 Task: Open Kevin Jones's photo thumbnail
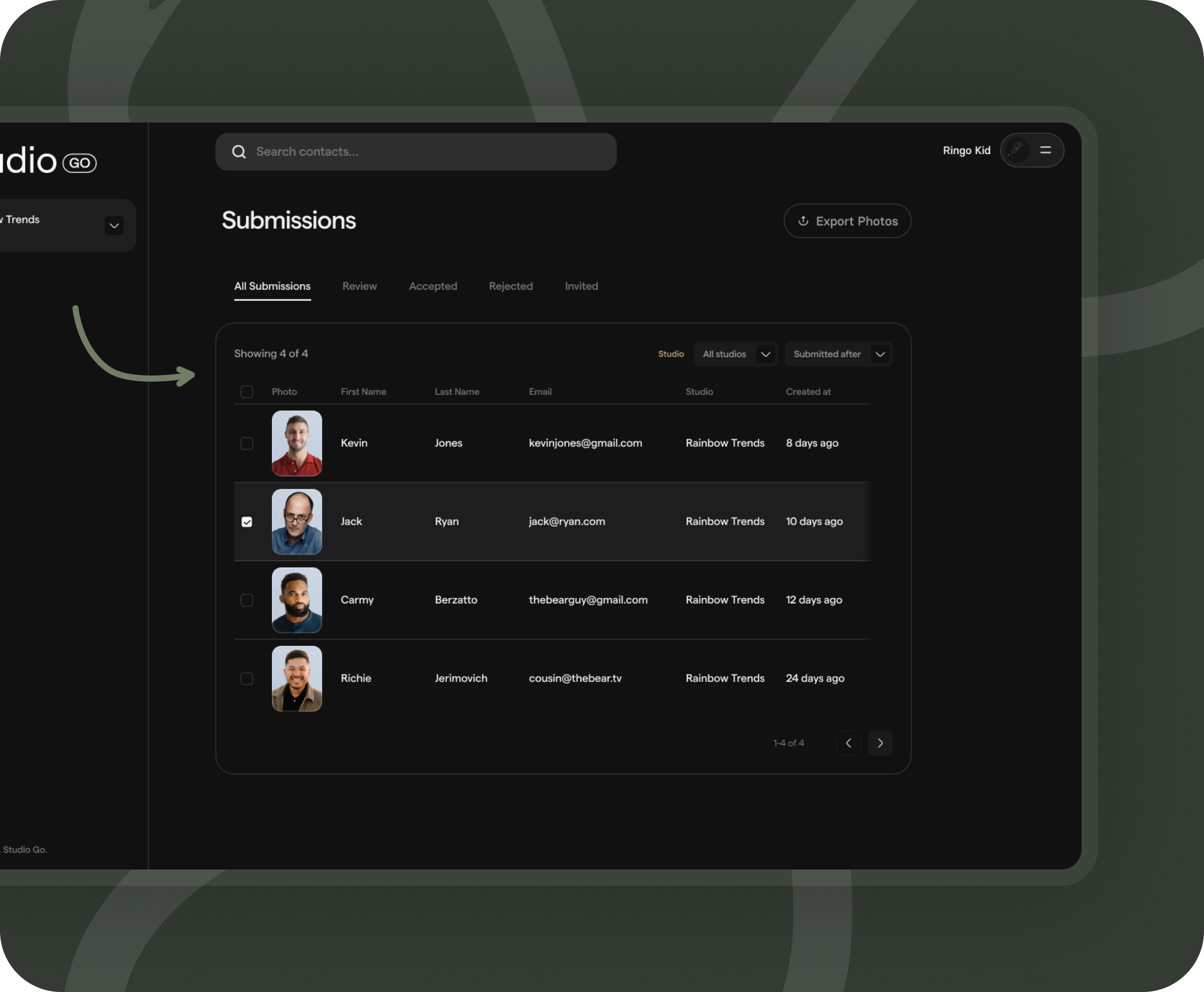(296, 443)
